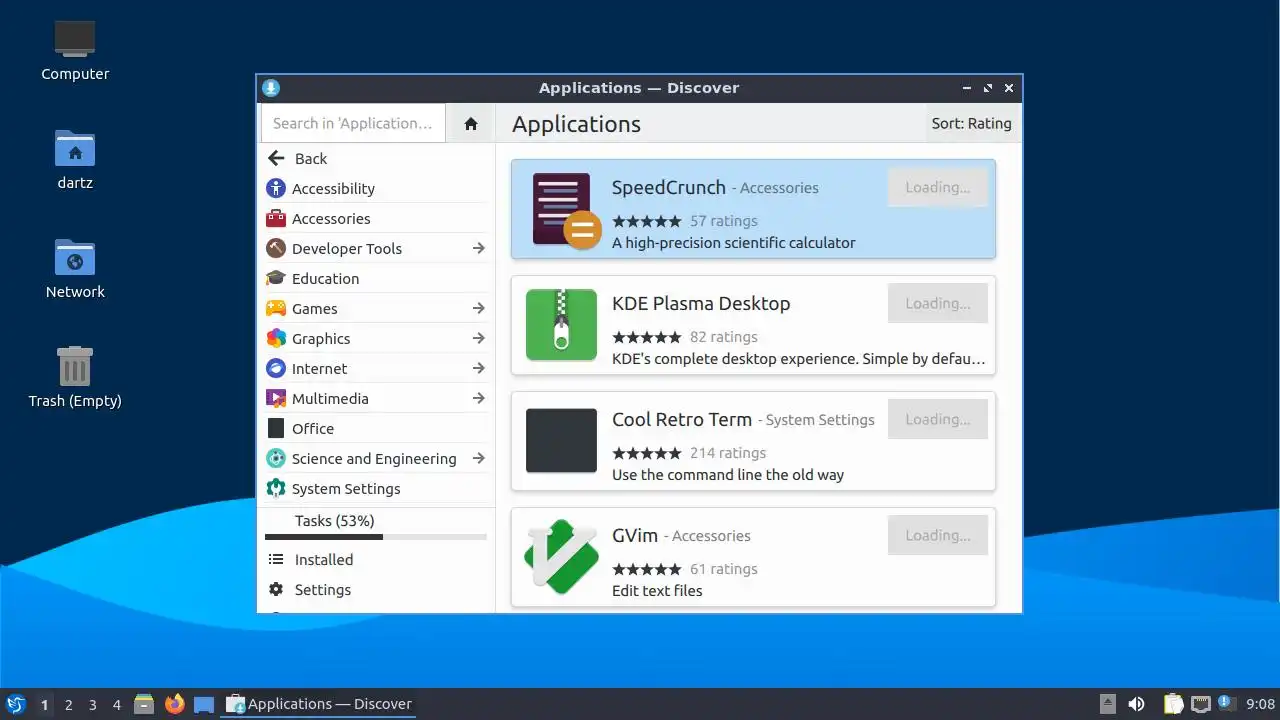
Task: Click the Multimedia play icon
Action: point(276,398)
